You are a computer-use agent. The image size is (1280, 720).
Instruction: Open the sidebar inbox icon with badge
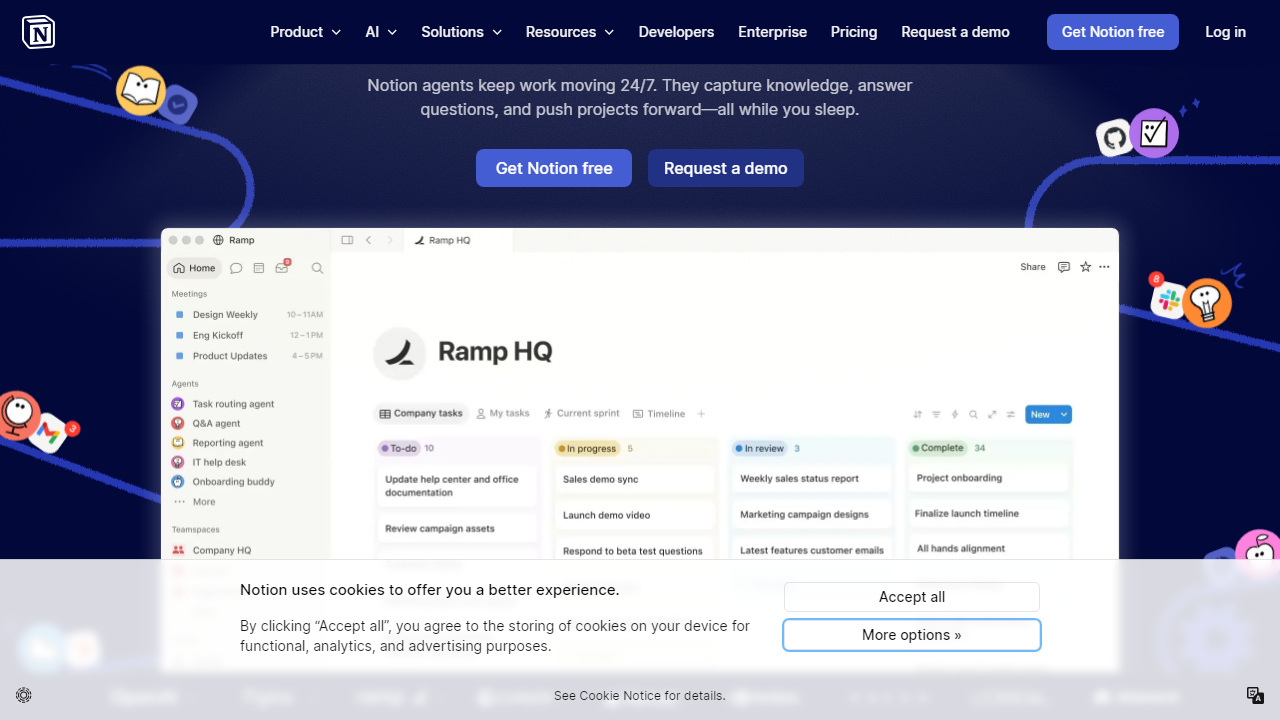click(x=282, y=267)
